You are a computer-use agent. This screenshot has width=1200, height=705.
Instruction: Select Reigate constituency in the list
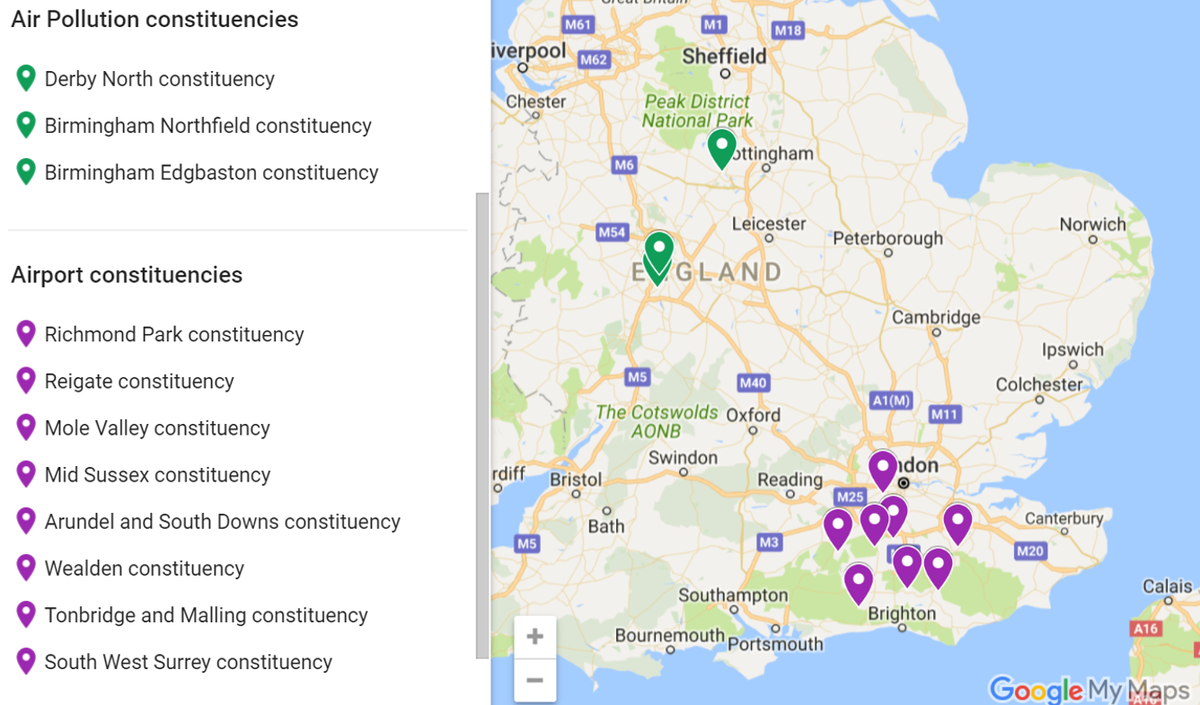pyautogui.click(x=139, y=381)
